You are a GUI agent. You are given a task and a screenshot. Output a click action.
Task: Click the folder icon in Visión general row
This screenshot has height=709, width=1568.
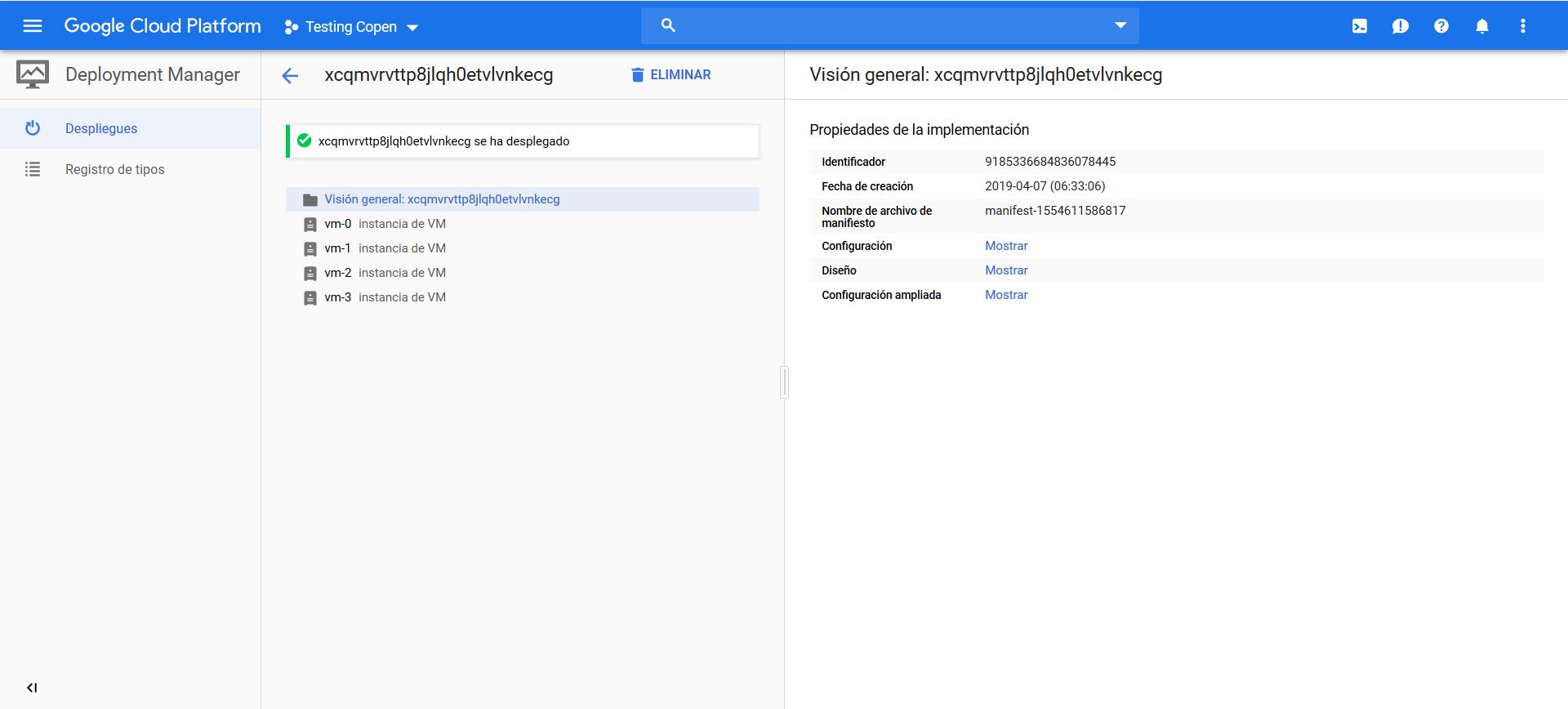pos(310,200)
